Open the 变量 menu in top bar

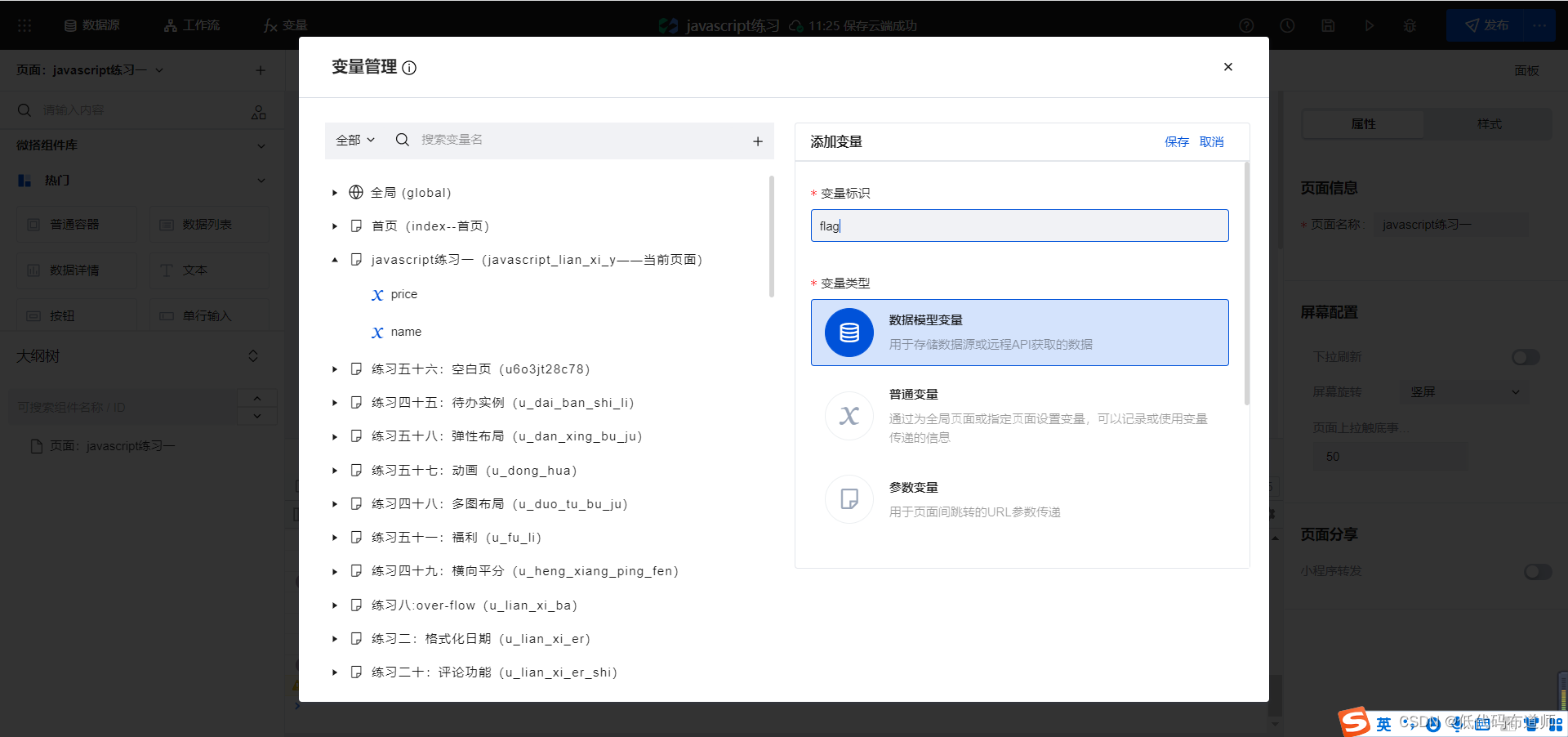coord(285,25)
